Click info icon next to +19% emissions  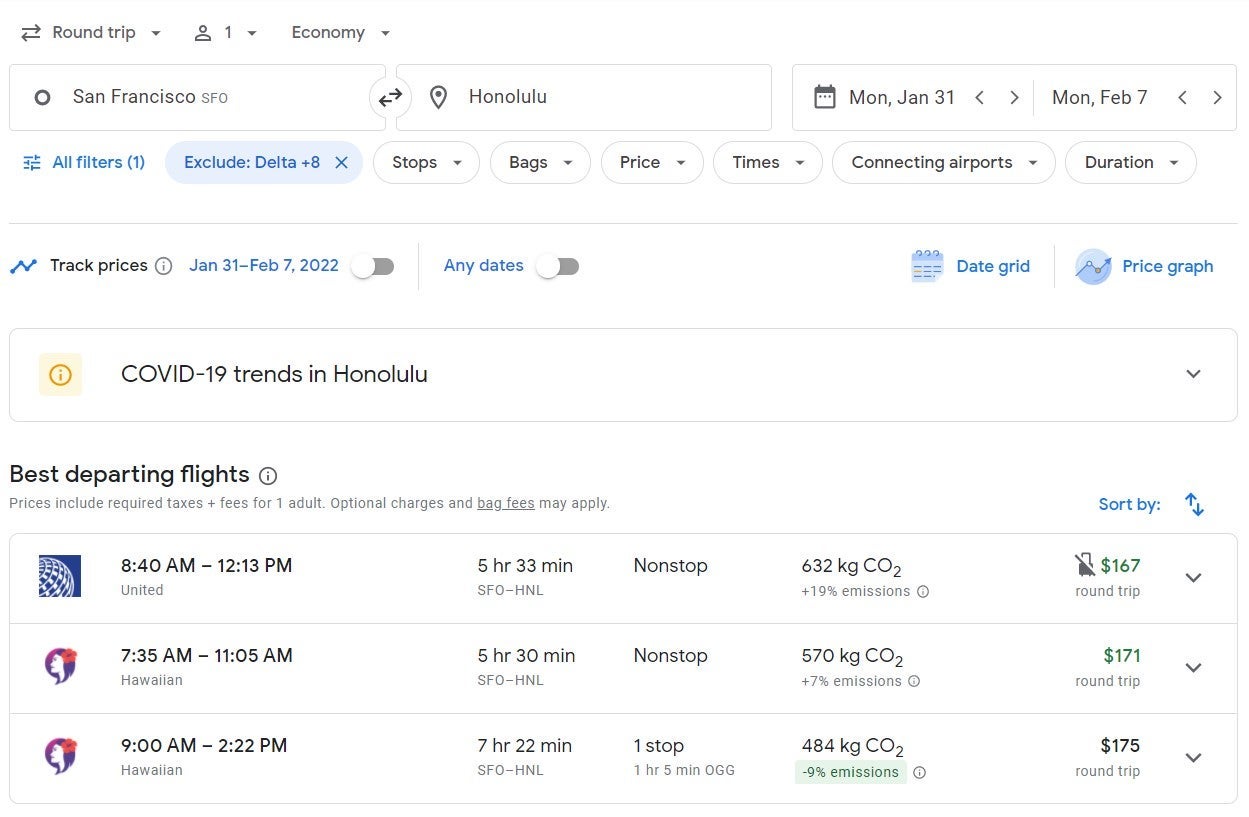click(923, 591)
